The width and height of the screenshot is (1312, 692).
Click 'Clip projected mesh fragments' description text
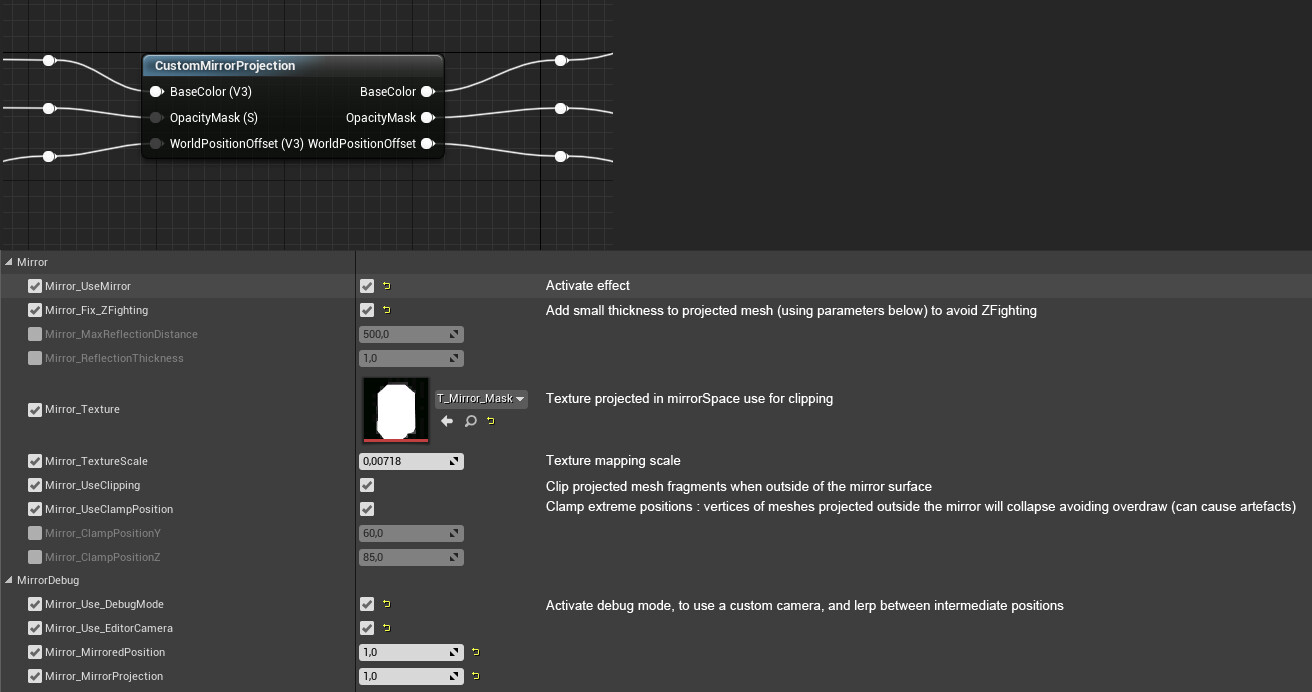739,487
